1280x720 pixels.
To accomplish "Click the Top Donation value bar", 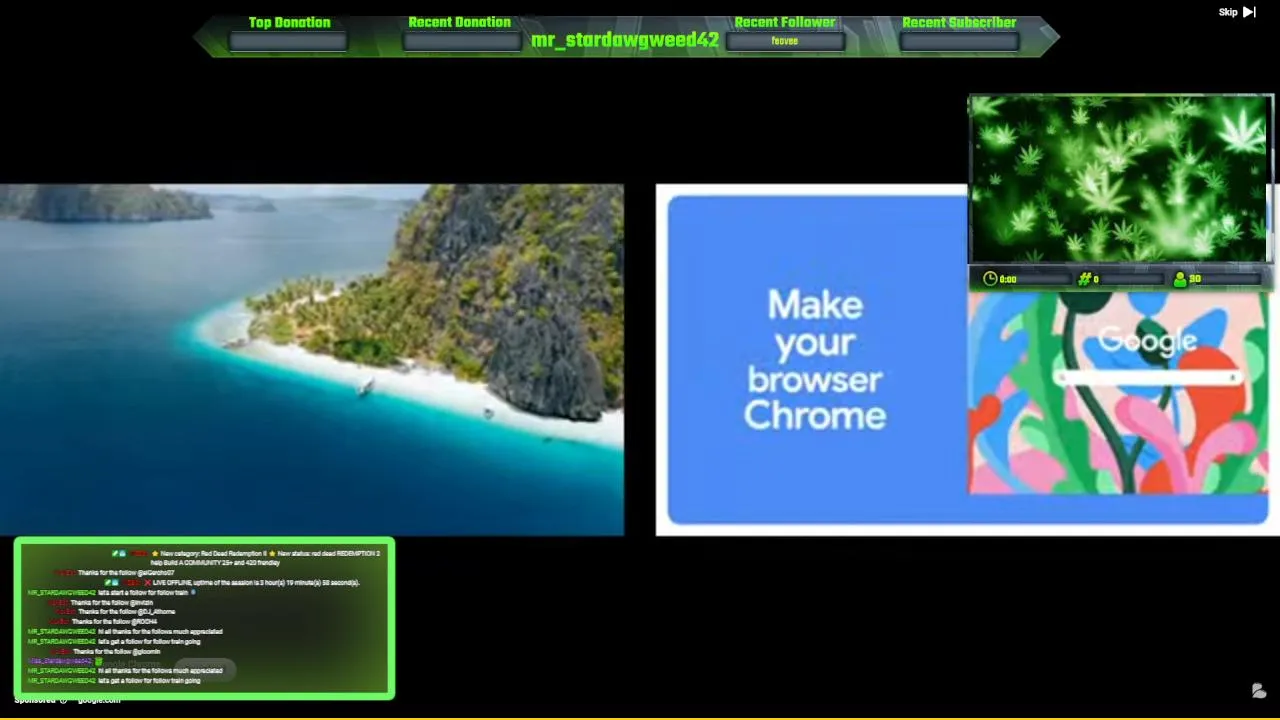I will click(x=289, y=41).
